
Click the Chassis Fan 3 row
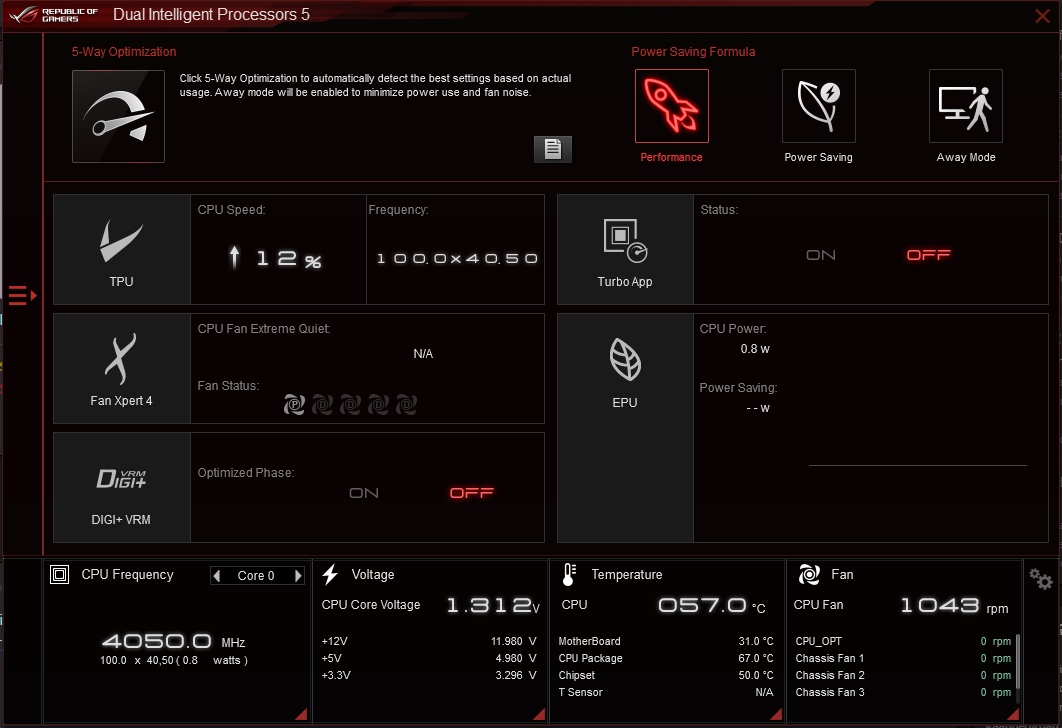click(903, 692)
